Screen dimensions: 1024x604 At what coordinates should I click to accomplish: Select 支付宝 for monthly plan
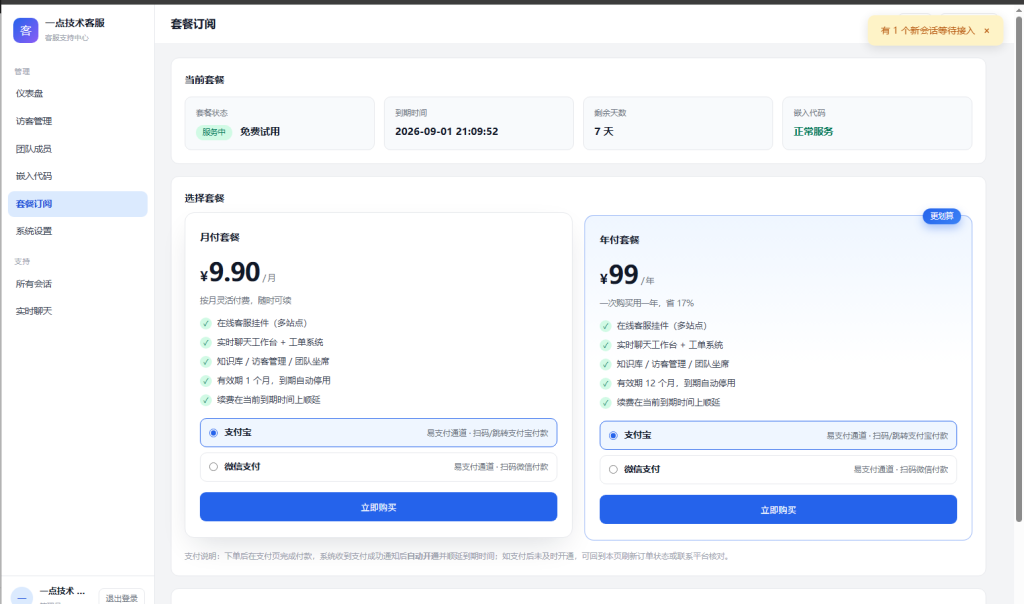(x=378, y=433)
